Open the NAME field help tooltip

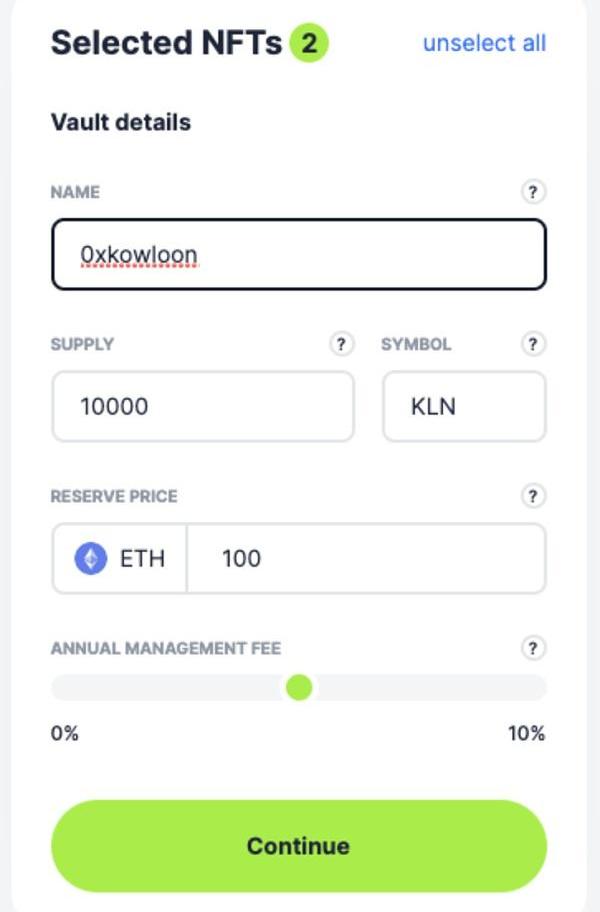533,191
